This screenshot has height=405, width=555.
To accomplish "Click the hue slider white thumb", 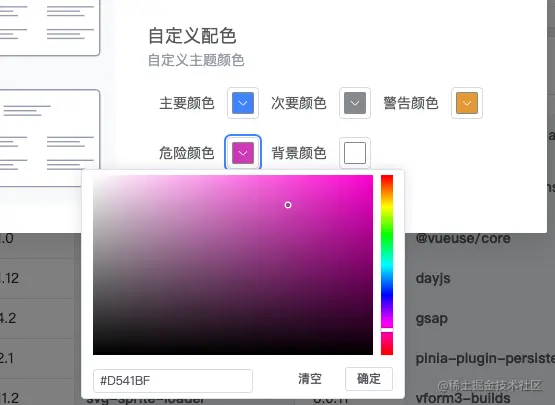I will [387, 330].
